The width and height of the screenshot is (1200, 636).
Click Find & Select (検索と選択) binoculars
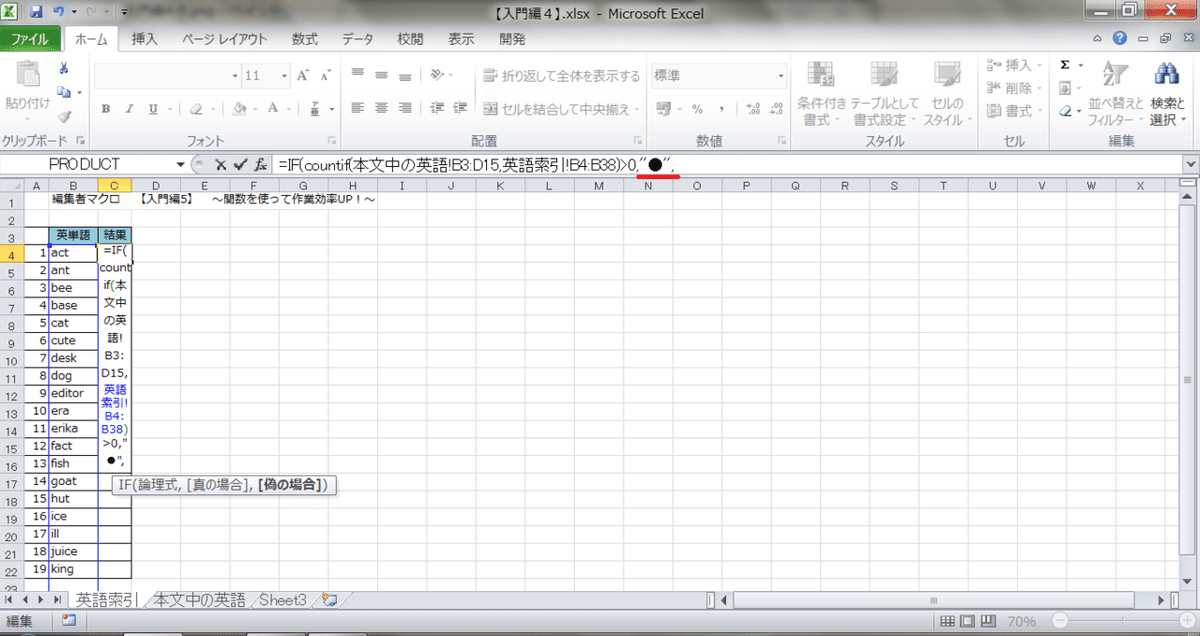point(1166,93)
